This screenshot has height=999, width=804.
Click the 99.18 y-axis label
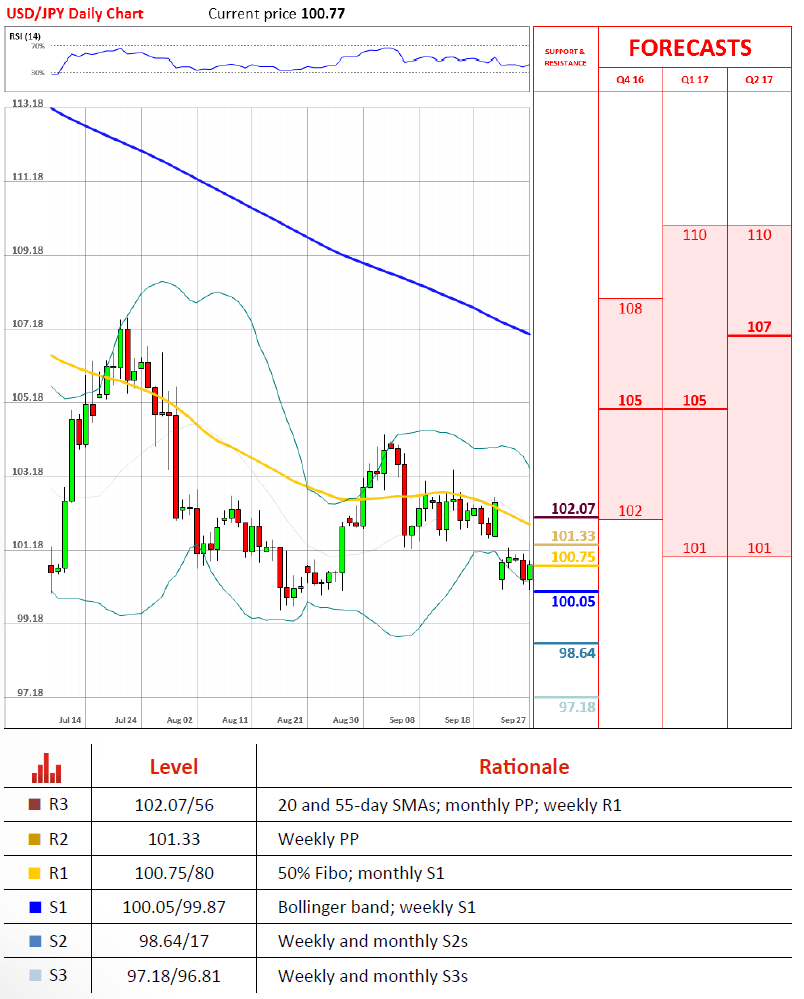click(x=30, y=619)
